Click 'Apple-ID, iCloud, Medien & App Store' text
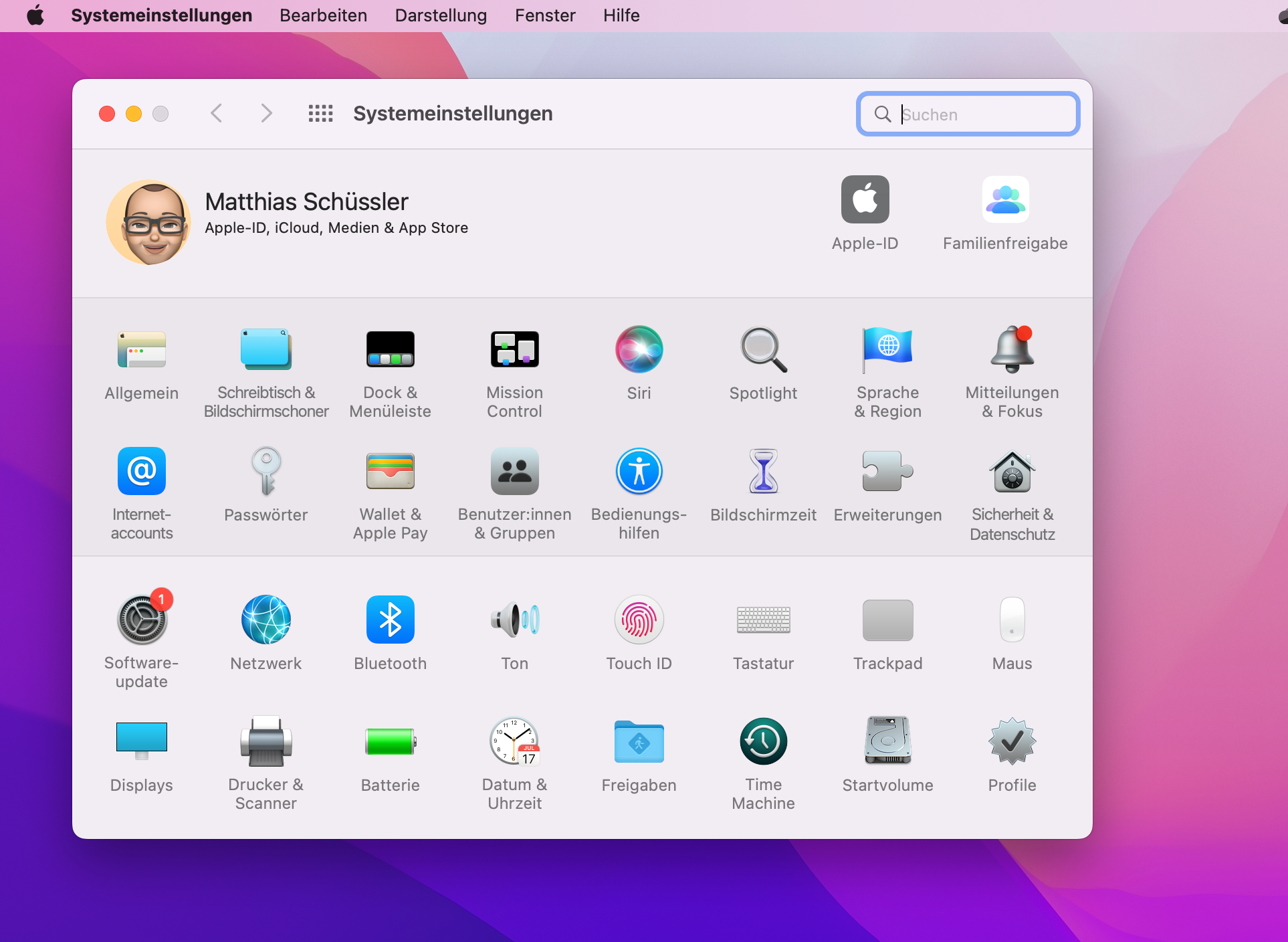The image size is (1288, 942). (x=336, y=228)
